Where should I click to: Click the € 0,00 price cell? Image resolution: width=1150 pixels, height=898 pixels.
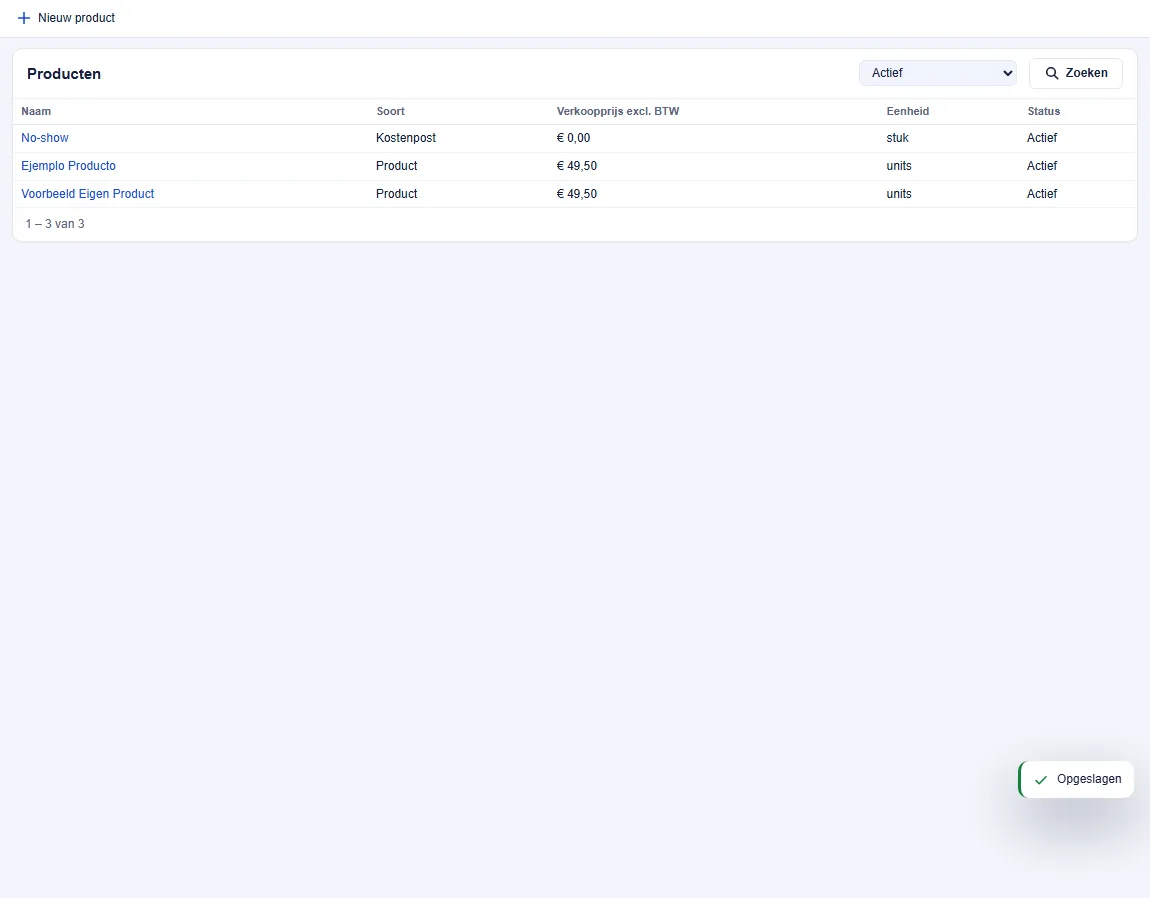click(x=573, y=138)
